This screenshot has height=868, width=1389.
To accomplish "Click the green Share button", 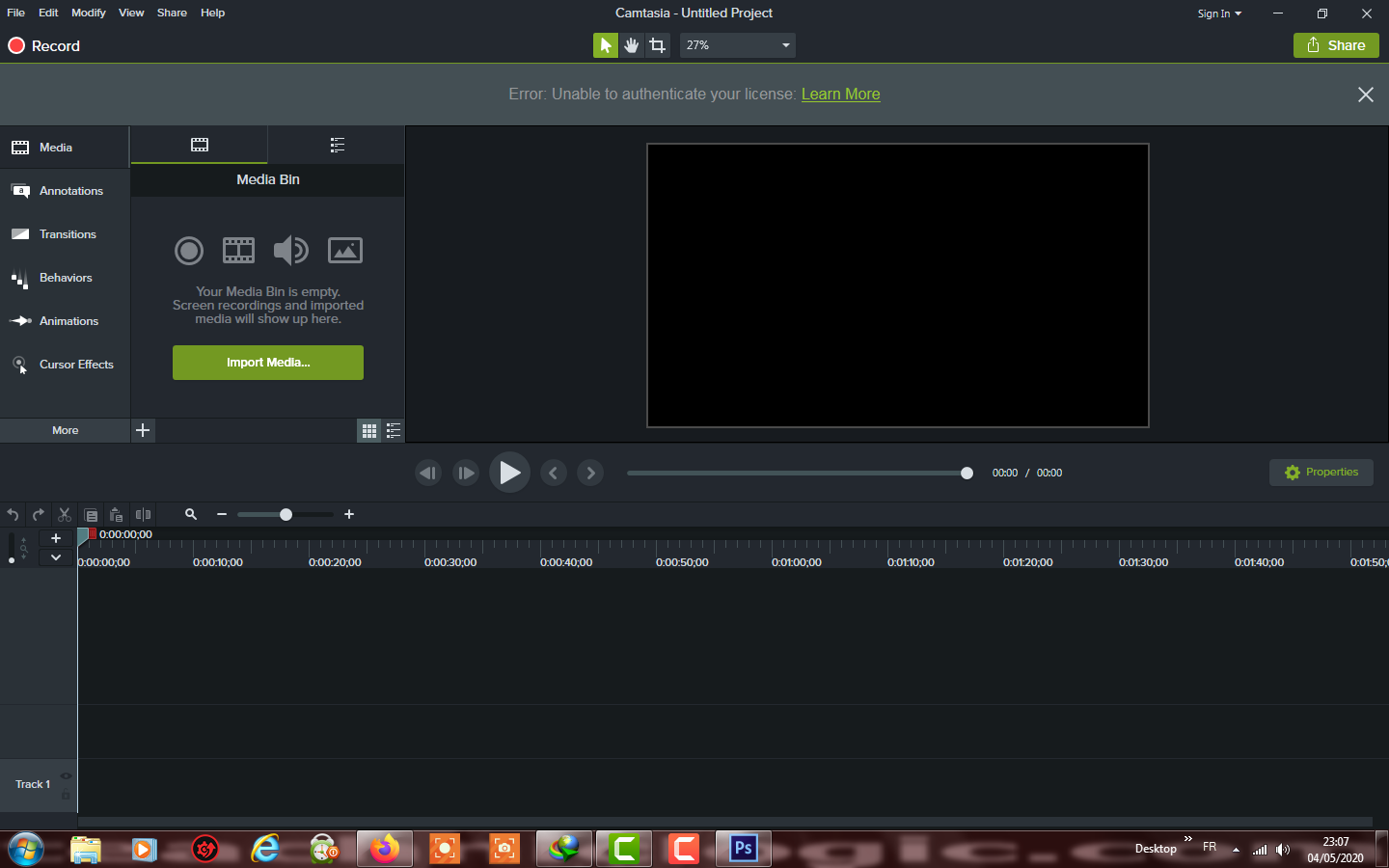I will (1336, 45).
